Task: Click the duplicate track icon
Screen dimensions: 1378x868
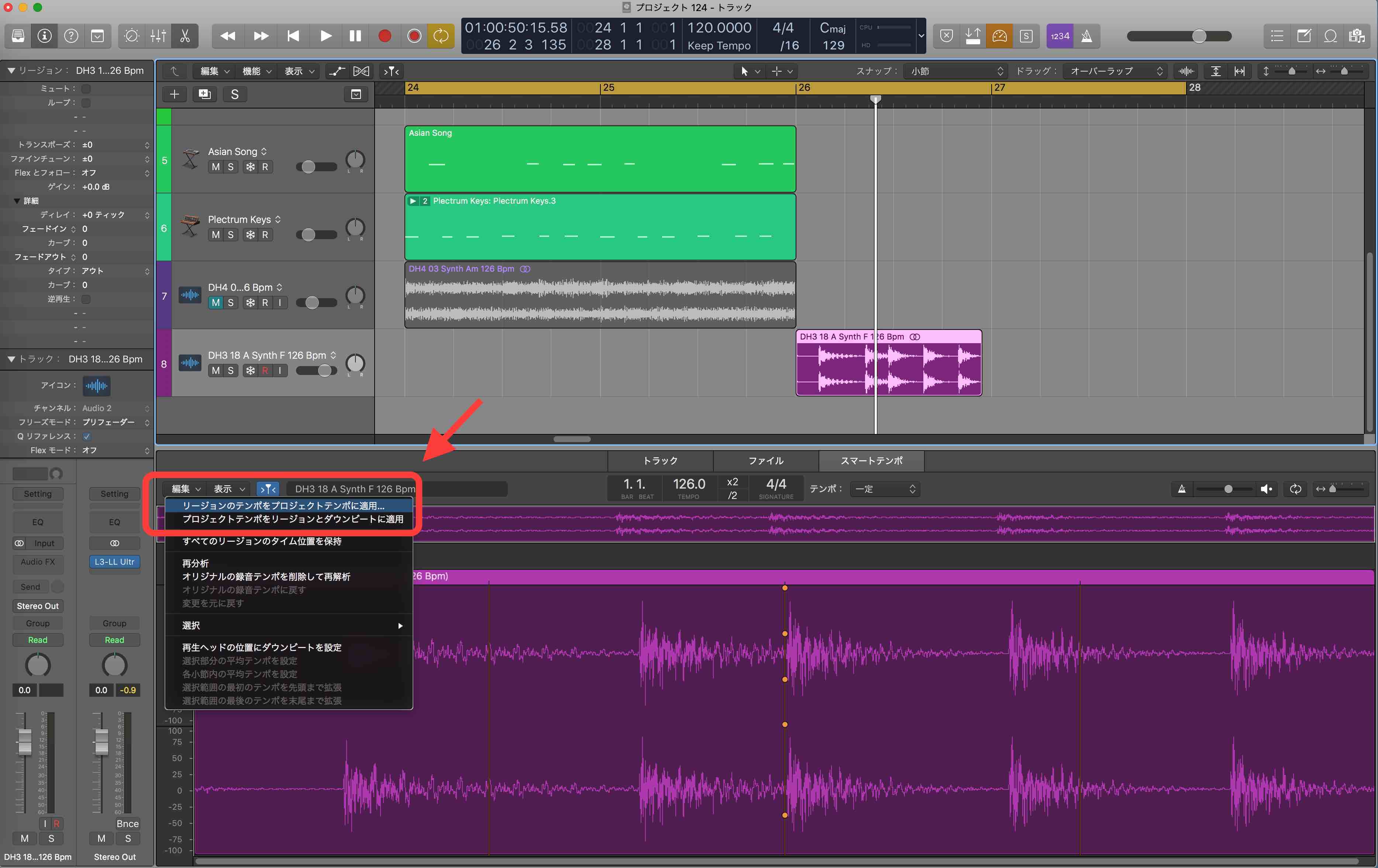Action: 204,94
